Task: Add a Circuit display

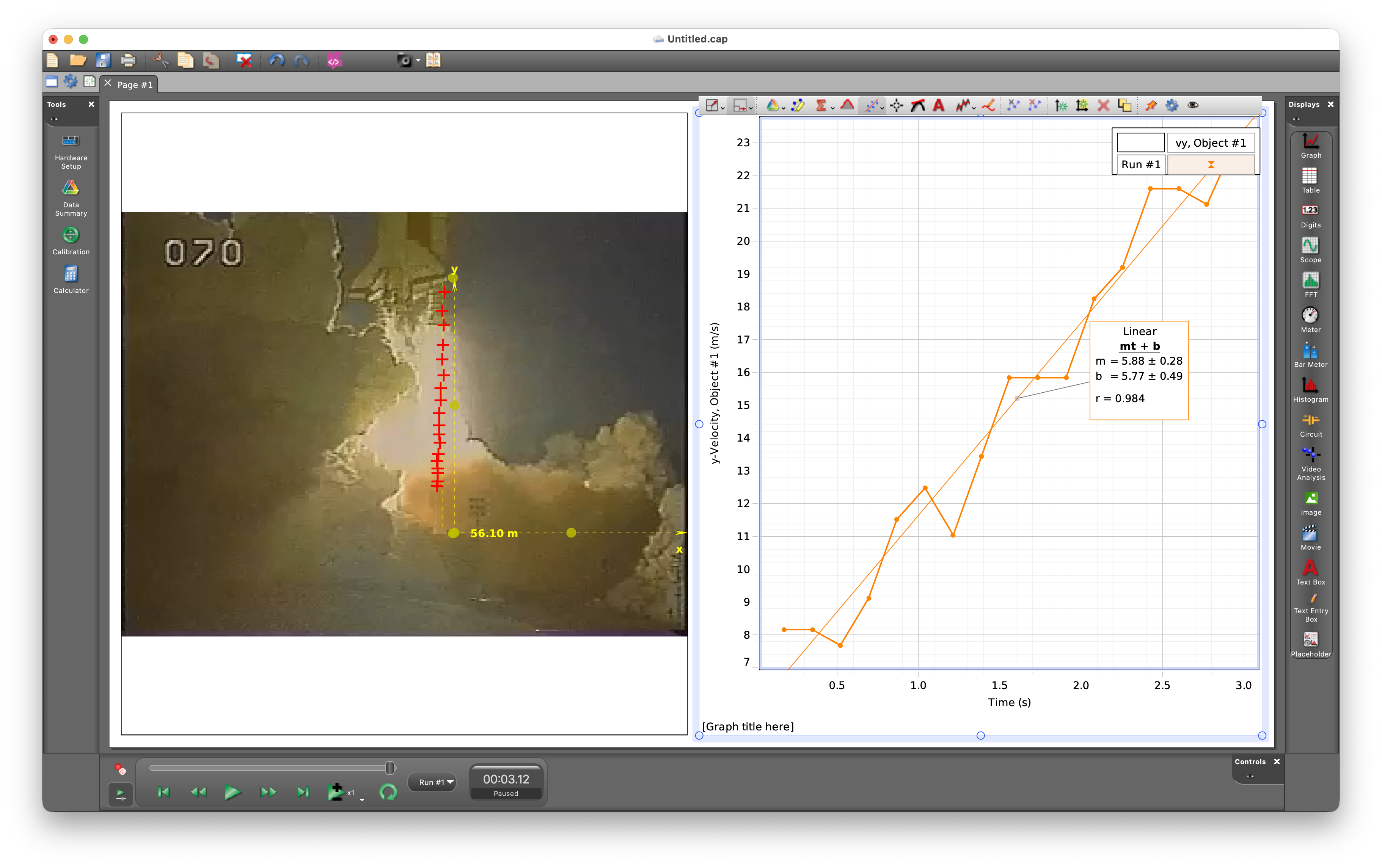Action: pos(1310,425)
